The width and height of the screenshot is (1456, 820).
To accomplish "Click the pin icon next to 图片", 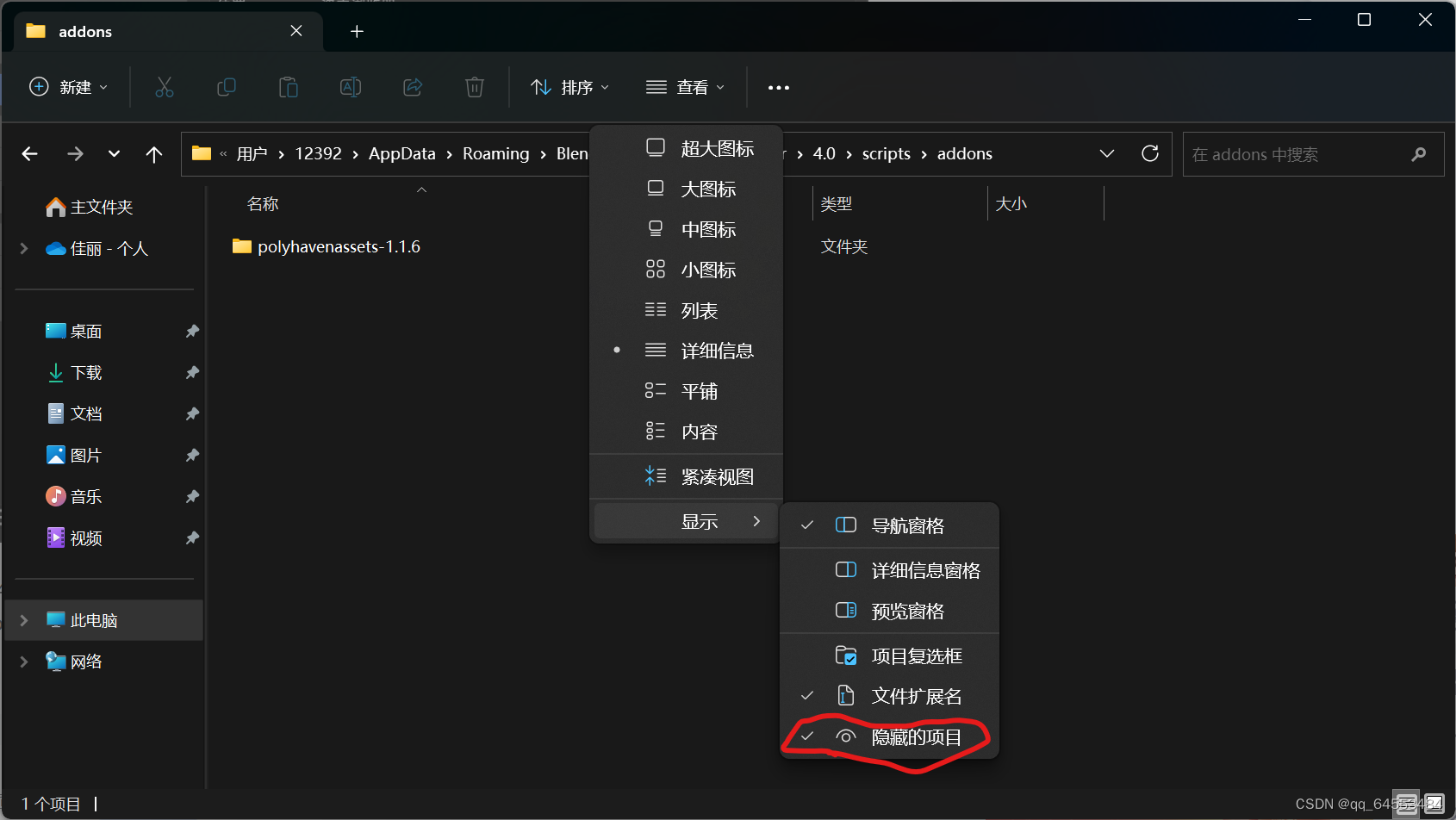I will click(192, 455).
